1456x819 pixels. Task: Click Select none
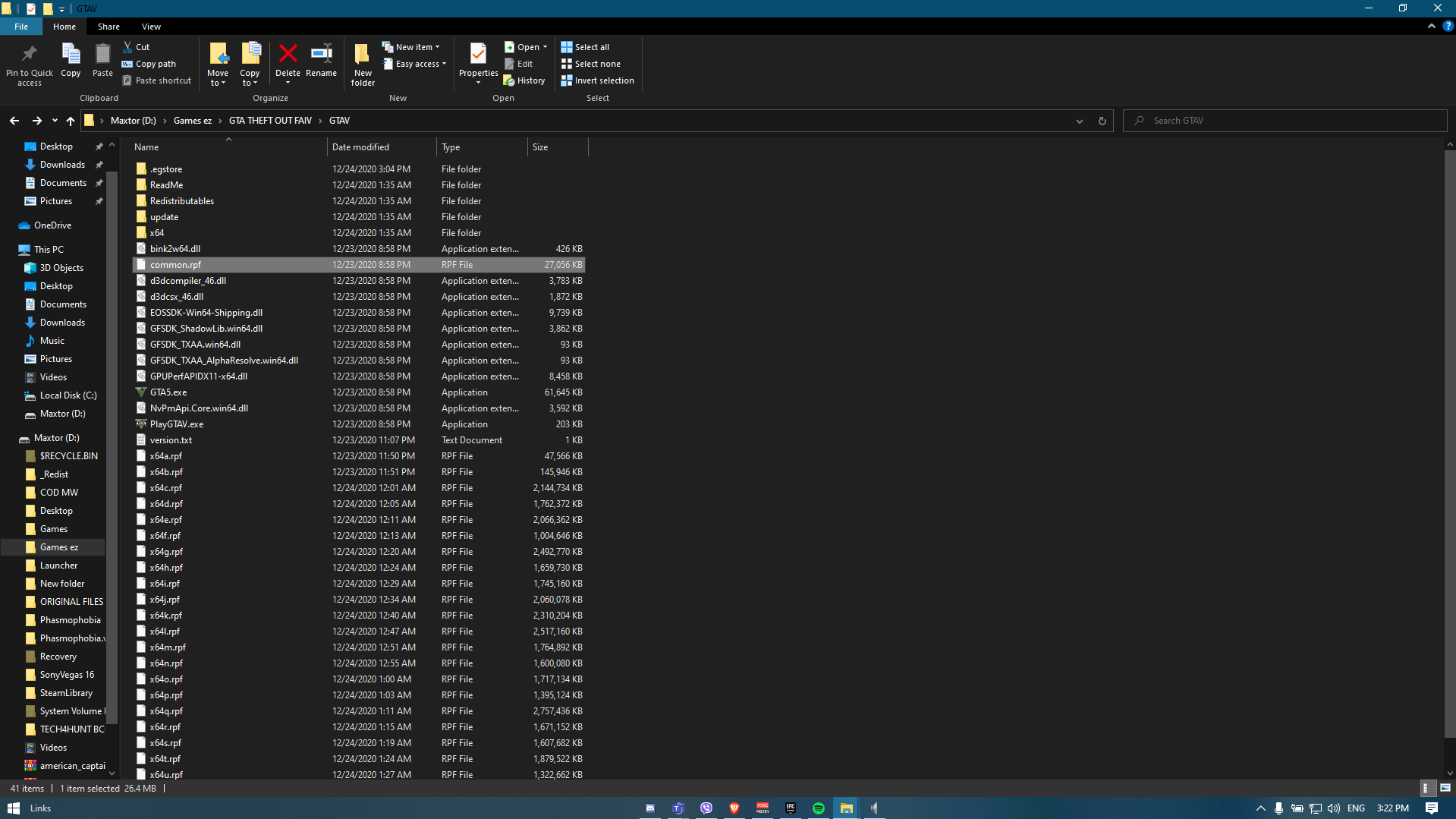(590, 64)
